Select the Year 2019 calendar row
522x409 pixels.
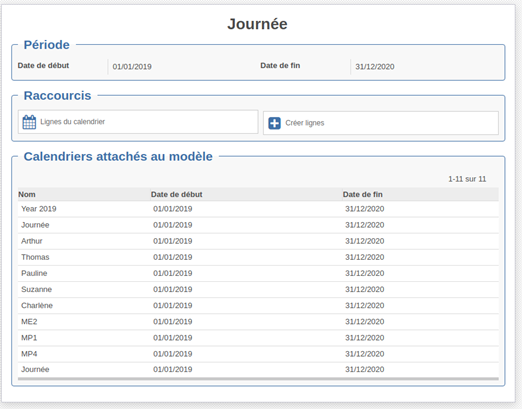pos(258,209)
